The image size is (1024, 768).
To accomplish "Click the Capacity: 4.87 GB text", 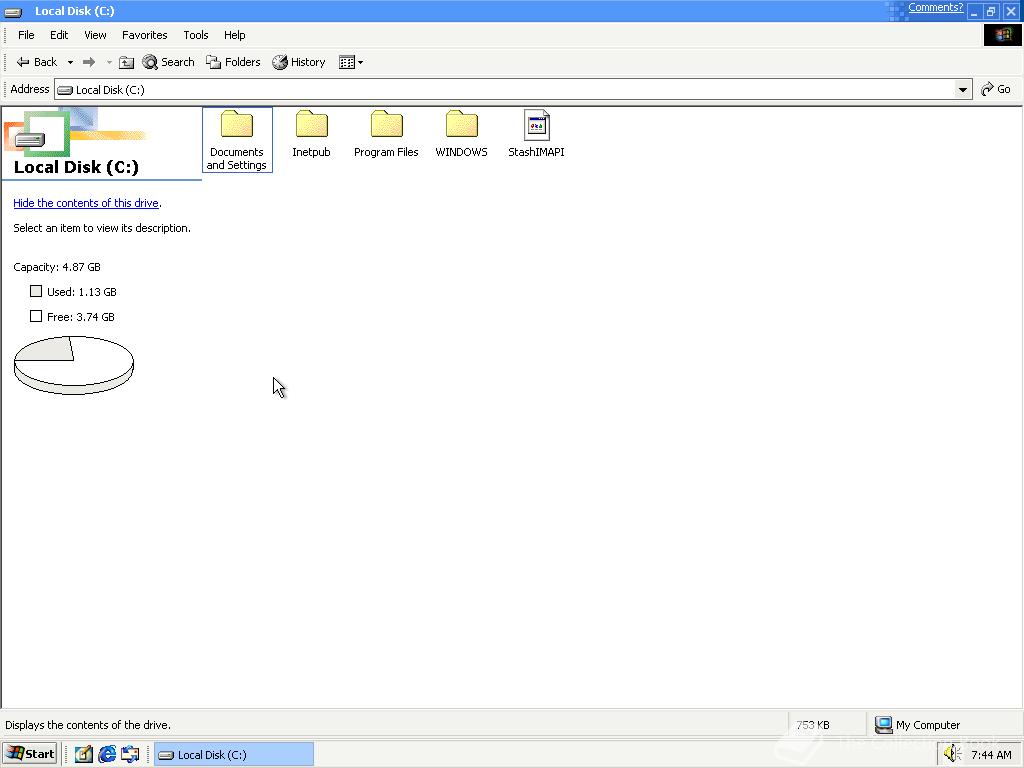I will pyautogui.click(x=57, y=267).
